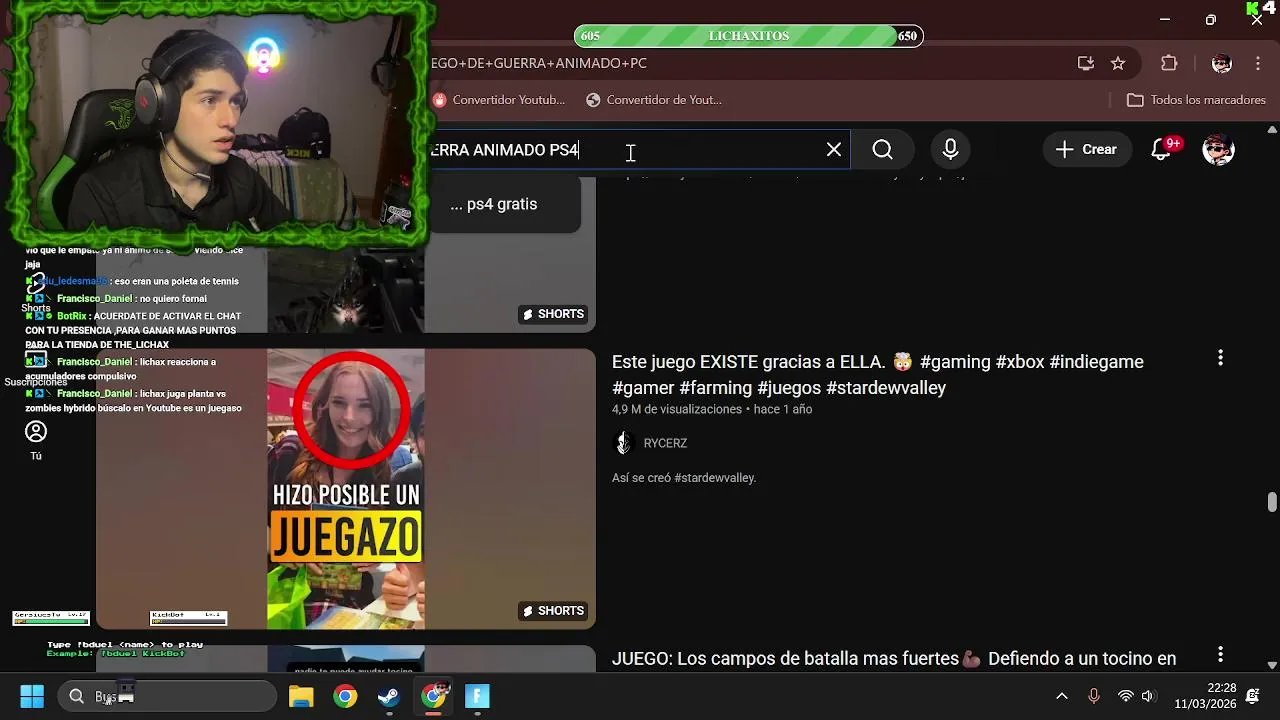Start voice search with microphone icon
The image size is (1280, 720).
pos(951,149)
